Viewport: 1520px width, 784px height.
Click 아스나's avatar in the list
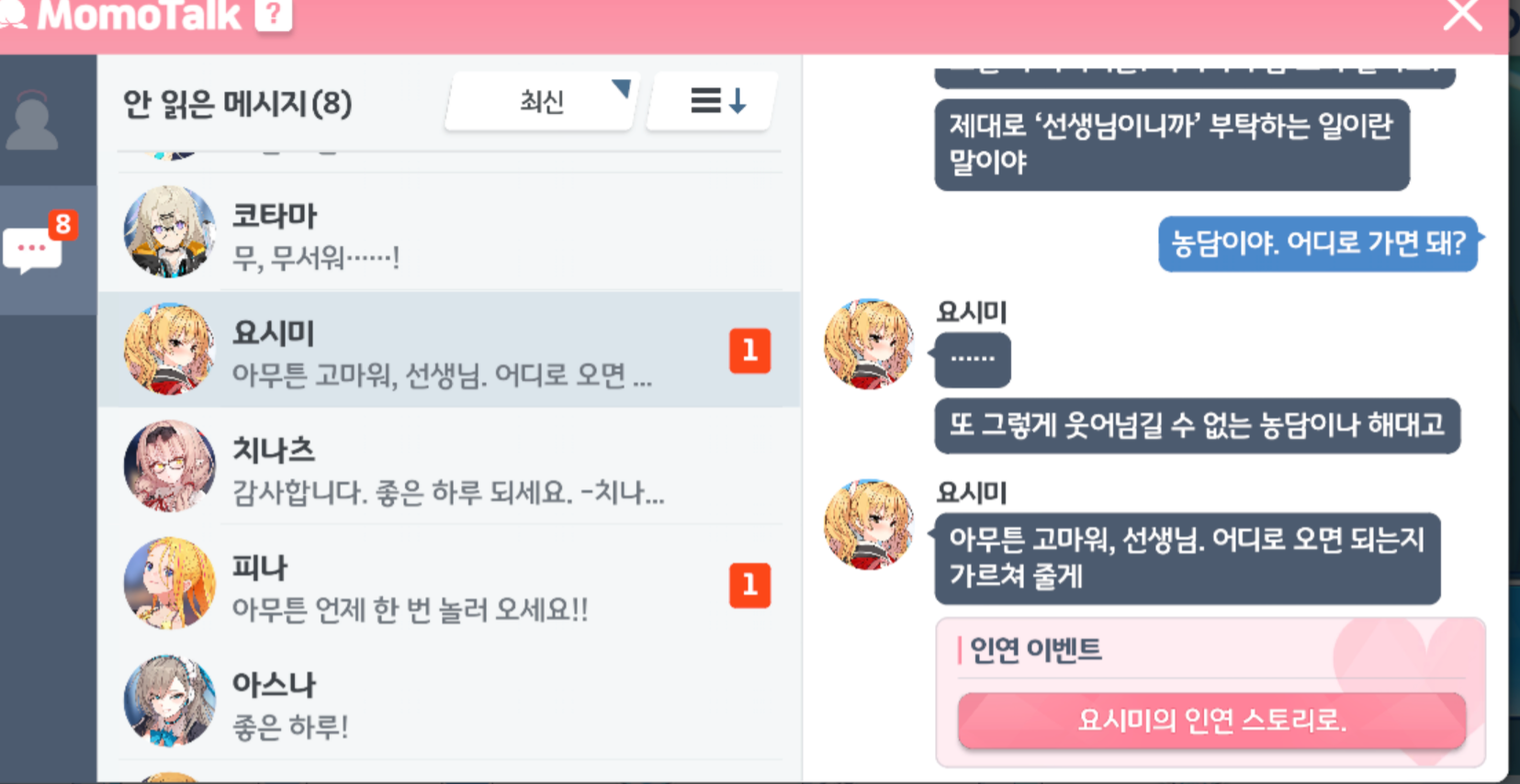click(x=169, y=701)
